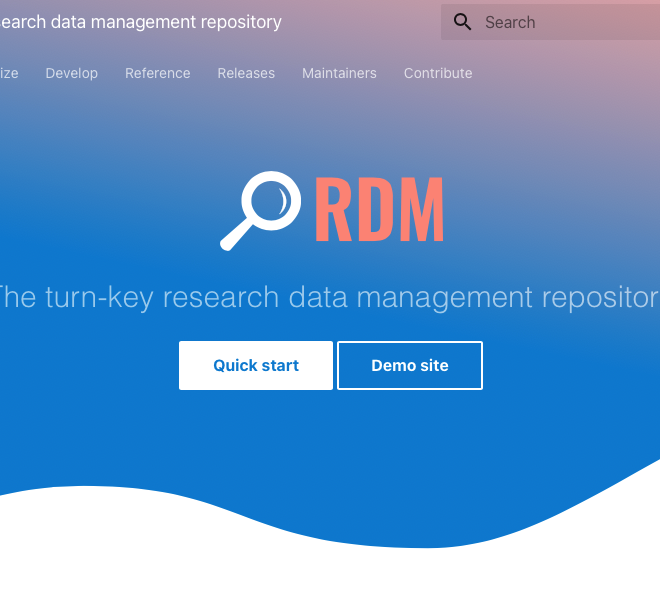660x596 pixels.
Task: Click the RDM magnifying glass logo
Action: click(x=261, y=210)
